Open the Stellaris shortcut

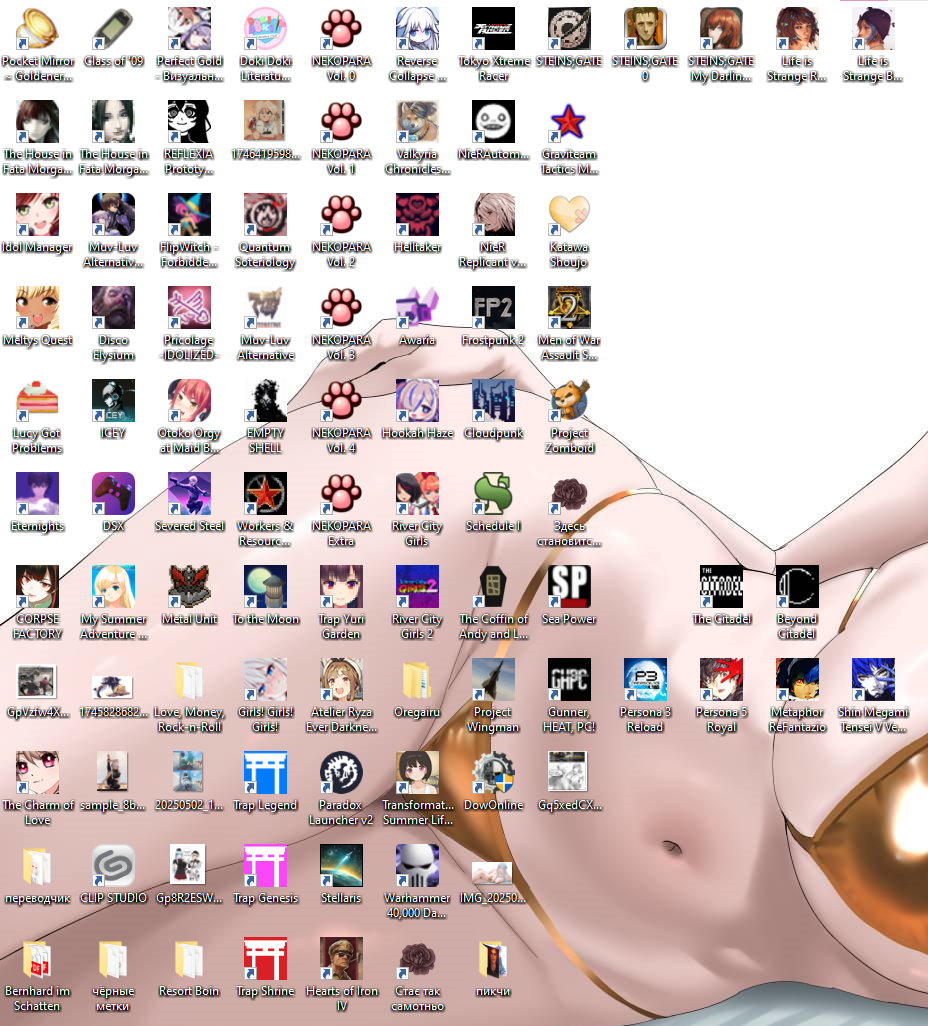click(341, 866)
